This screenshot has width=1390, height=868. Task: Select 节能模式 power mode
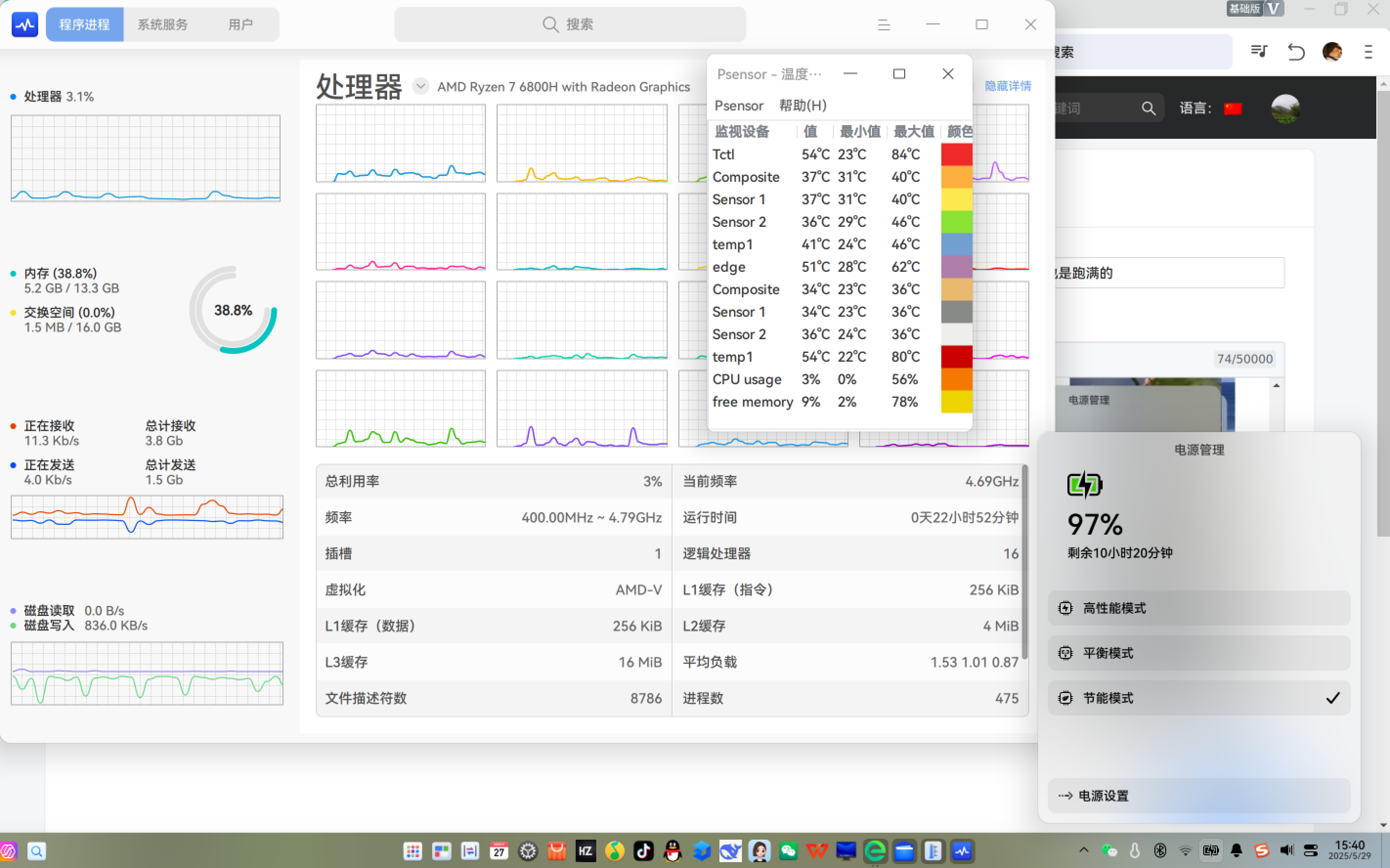pyautogui.click(x=1199, y=698)
